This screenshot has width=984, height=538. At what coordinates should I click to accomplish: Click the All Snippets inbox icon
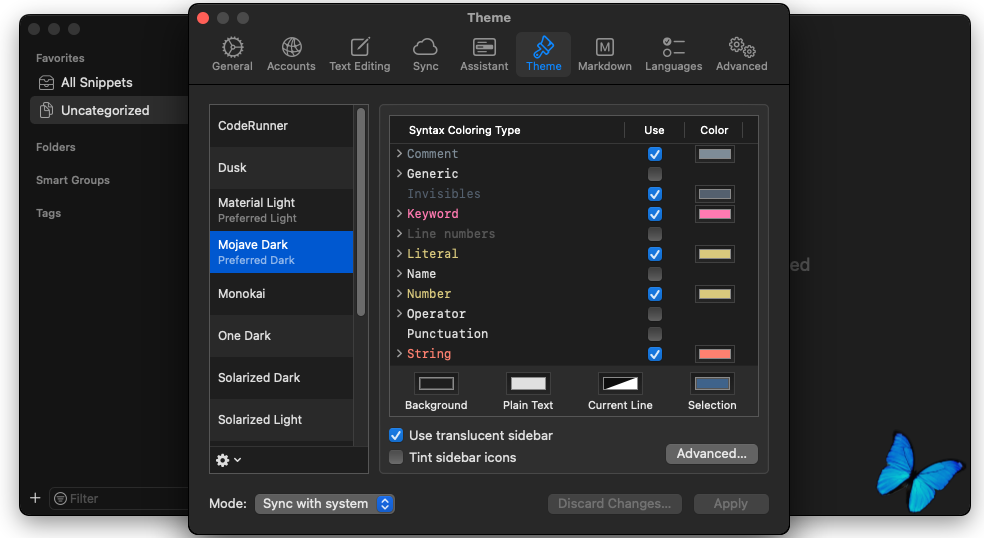(x=46, y=83)
